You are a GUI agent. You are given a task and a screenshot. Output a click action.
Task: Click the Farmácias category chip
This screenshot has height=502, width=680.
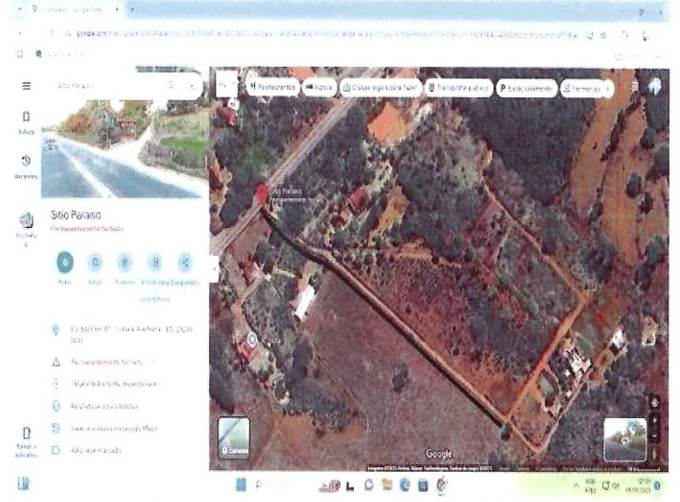[587, 87]
